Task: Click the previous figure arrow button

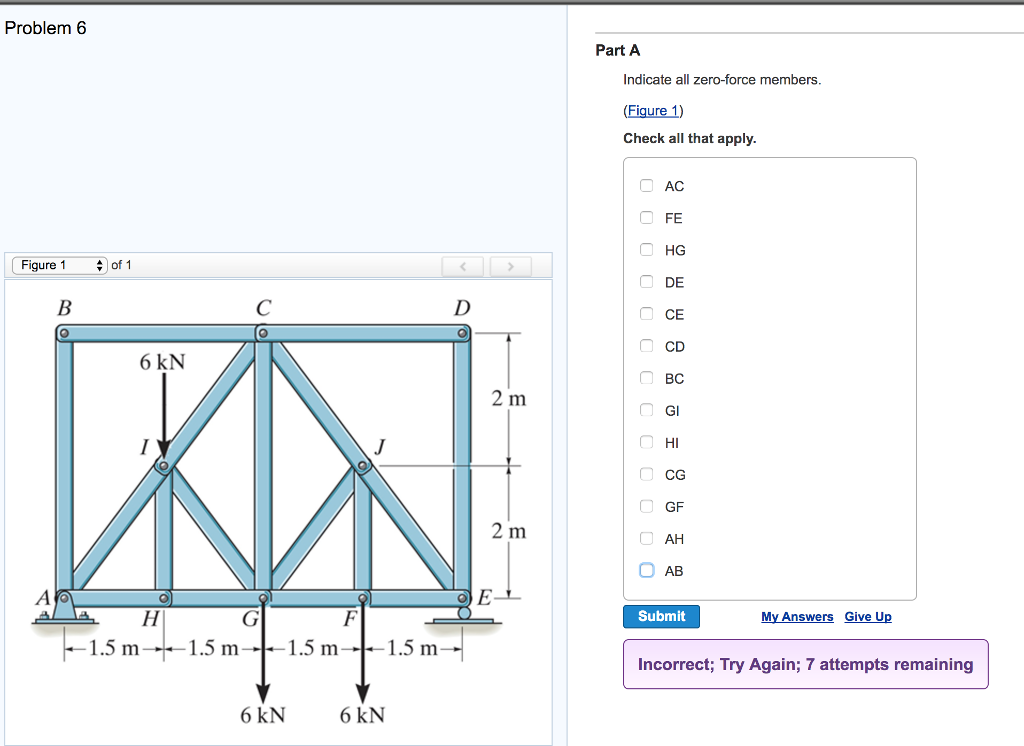Action: [463, 266]
